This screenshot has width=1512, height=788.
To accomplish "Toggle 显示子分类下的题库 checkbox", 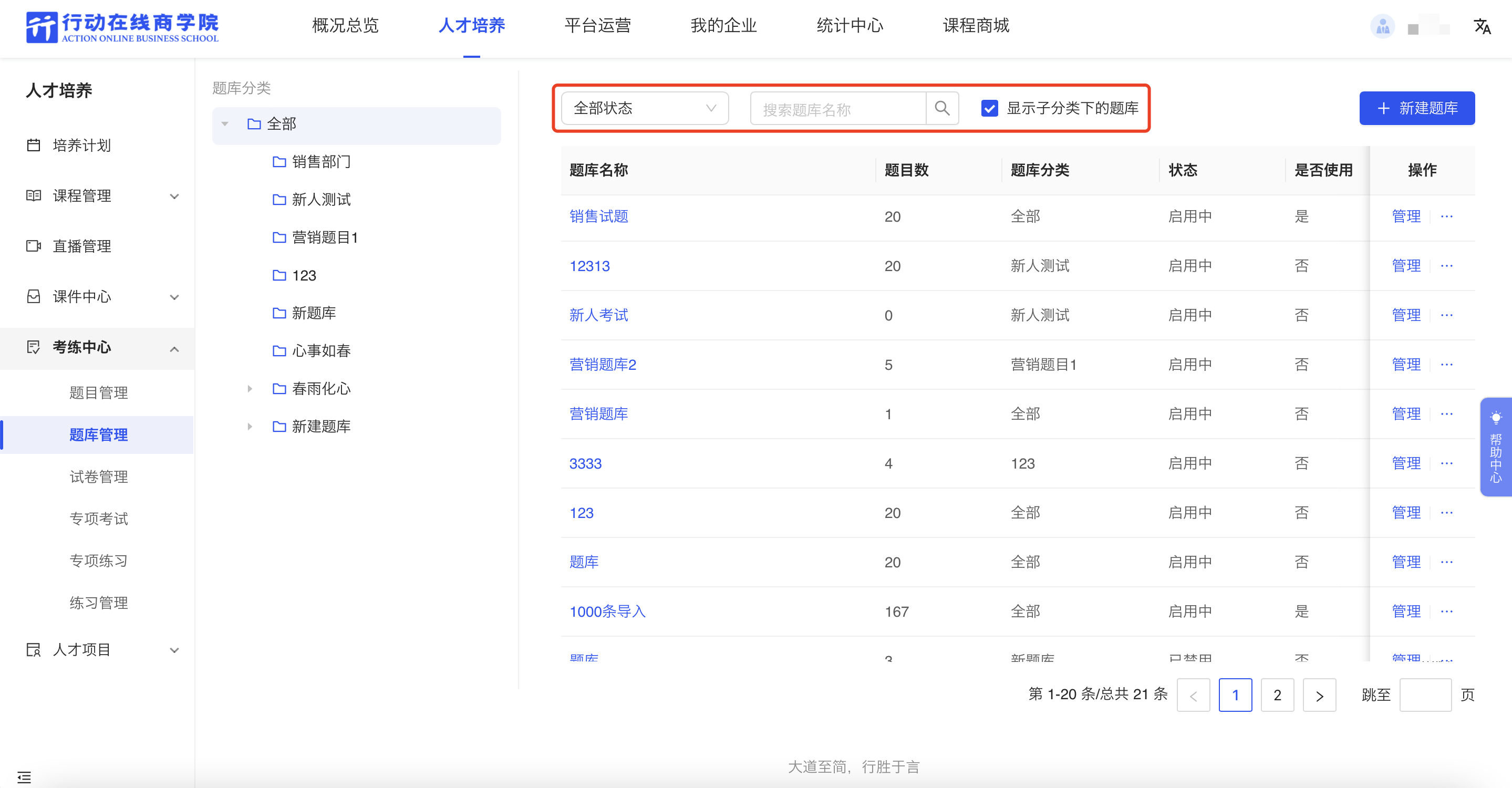I will point(990,108).
